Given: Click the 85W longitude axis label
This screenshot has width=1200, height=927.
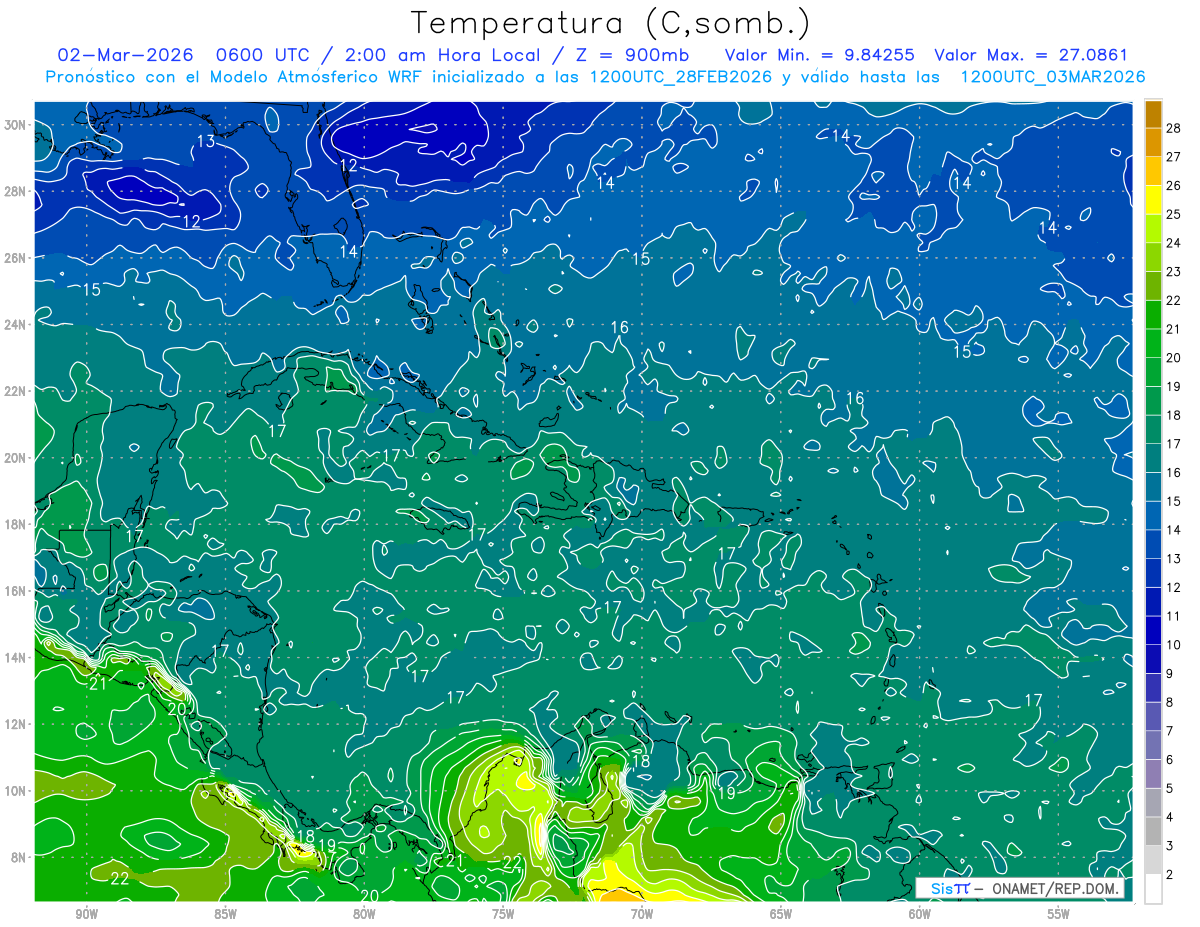Looking at the screenshot, I should (225, 914).
